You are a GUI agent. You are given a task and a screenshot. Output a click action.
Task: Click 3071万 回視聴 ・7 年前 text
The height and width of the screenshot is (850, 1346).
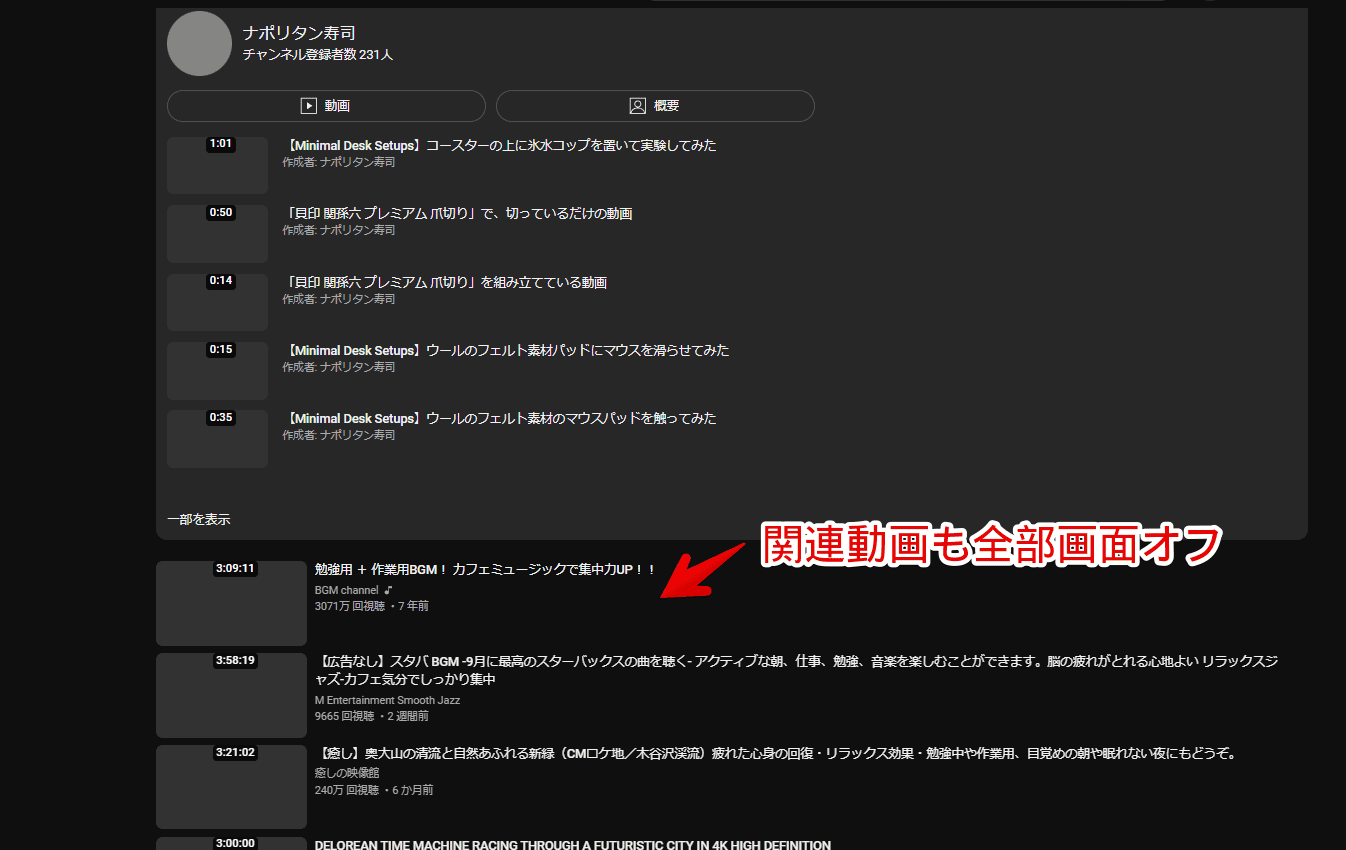point(371,606)
